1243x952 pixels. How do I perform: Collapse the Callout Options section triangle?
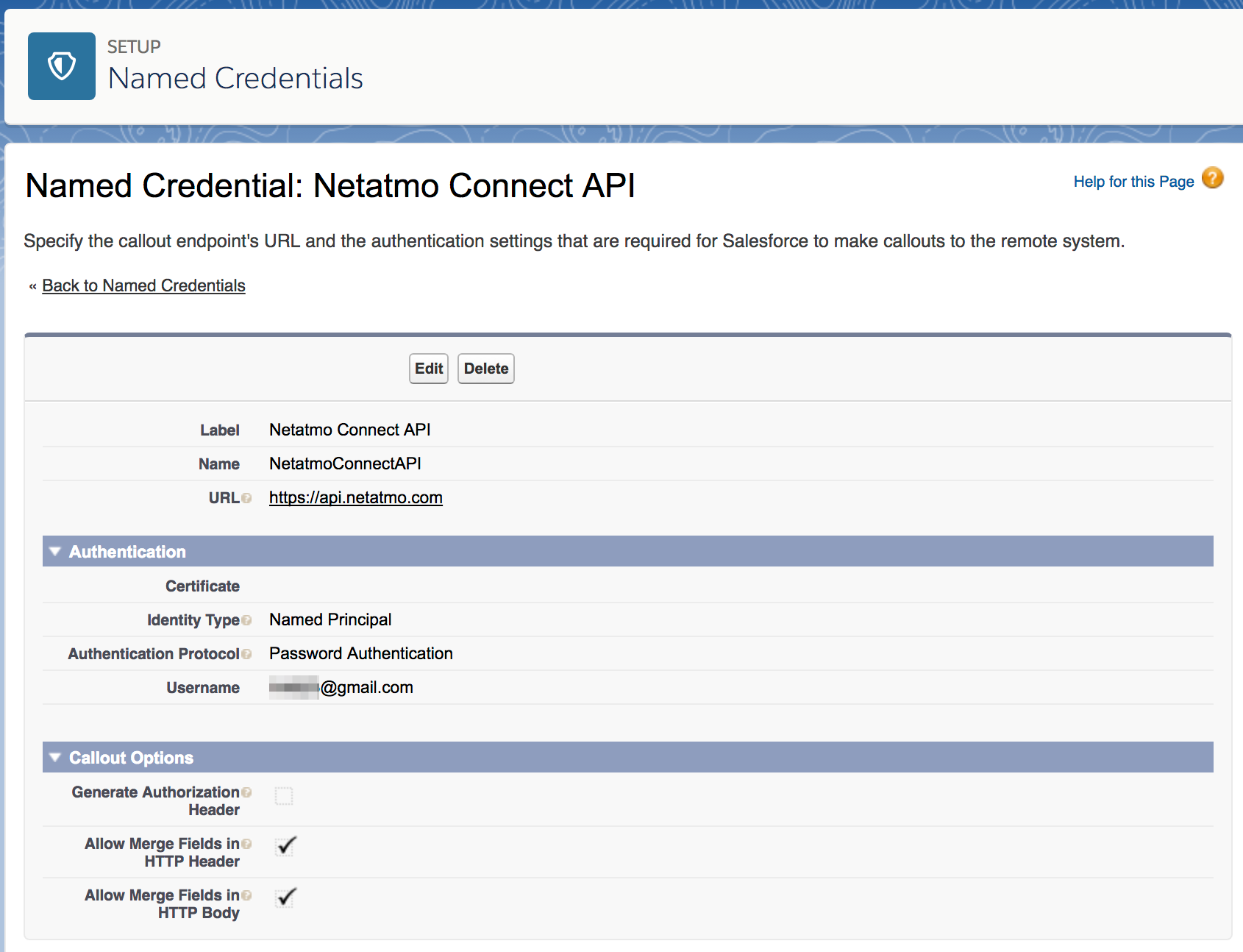pyautogui.click(x=55, y=757)
